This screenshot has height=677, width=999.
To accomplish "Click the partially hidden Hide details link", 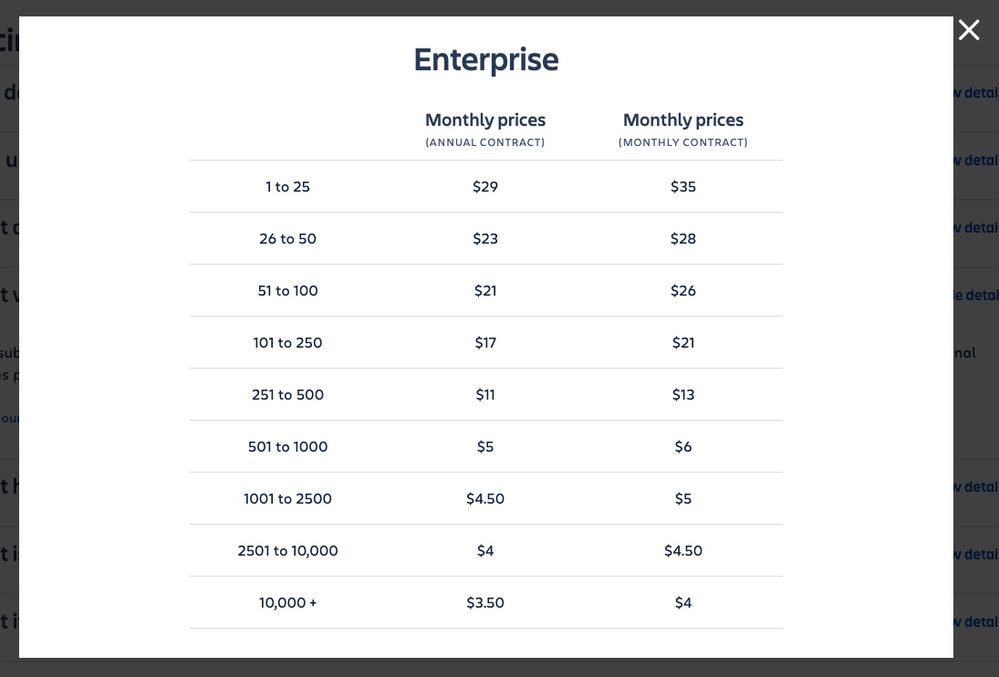I will point(976,296).
